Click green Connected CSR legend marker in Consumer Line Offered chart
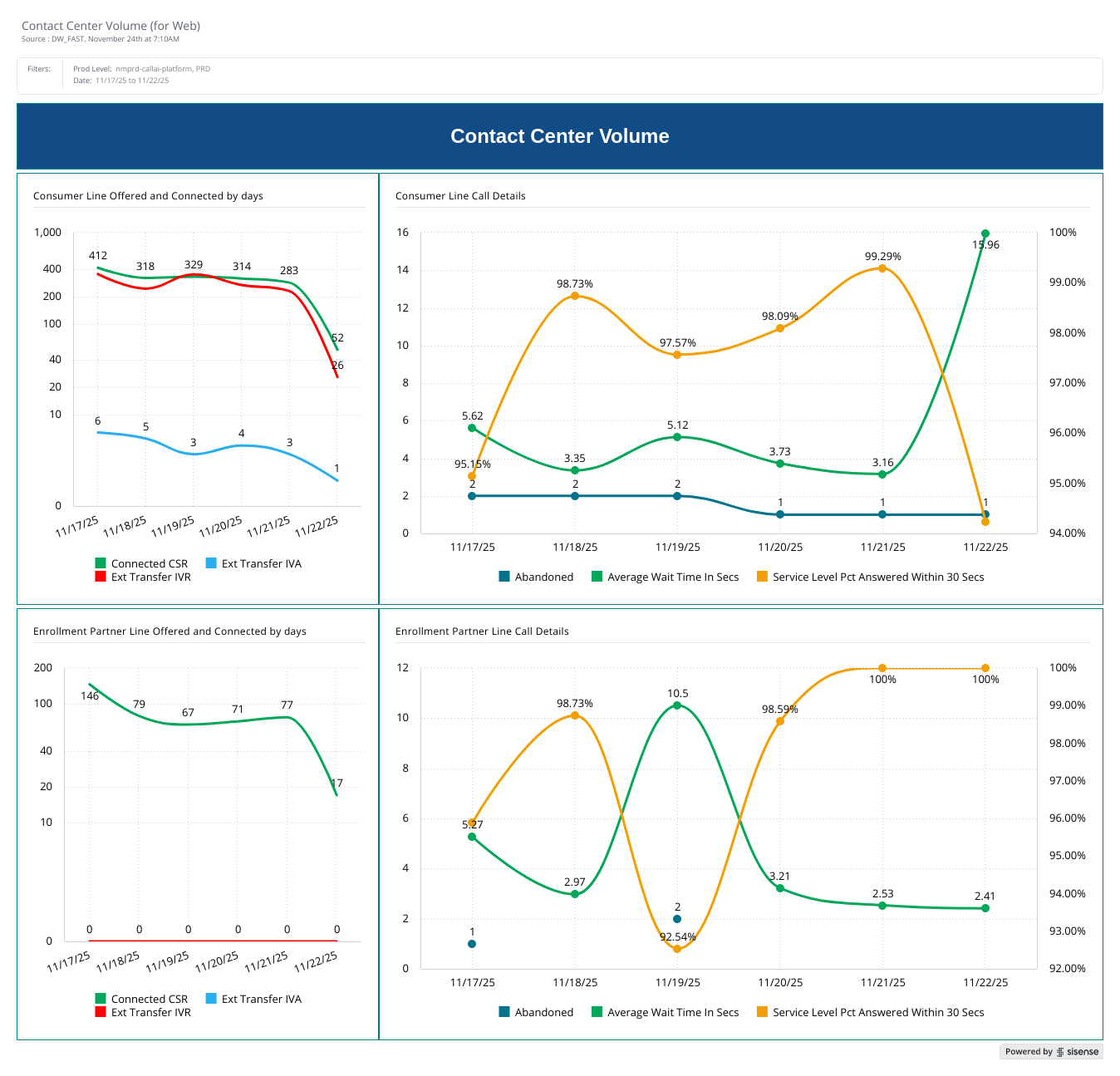The height and width of the screenshot is (1076, 1120). point(101,563)
